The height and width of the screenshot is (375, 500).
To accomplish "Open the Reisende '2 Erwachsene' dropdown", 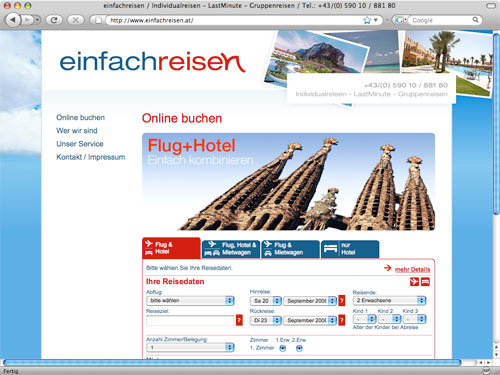I will 390,301.
